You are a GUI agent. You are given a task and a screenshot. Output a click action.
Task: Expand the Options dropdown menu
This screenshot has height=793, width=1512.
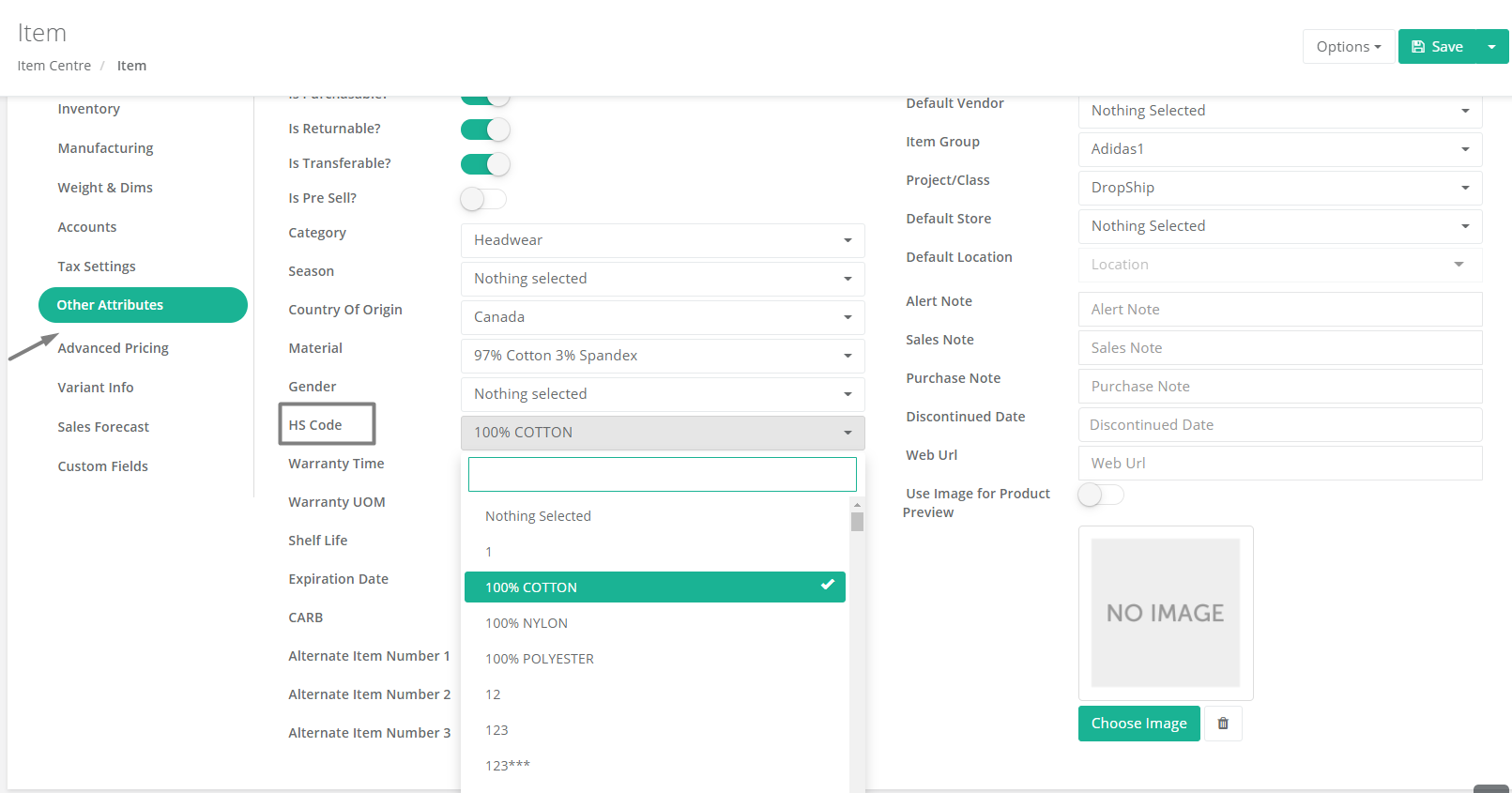1349,47
